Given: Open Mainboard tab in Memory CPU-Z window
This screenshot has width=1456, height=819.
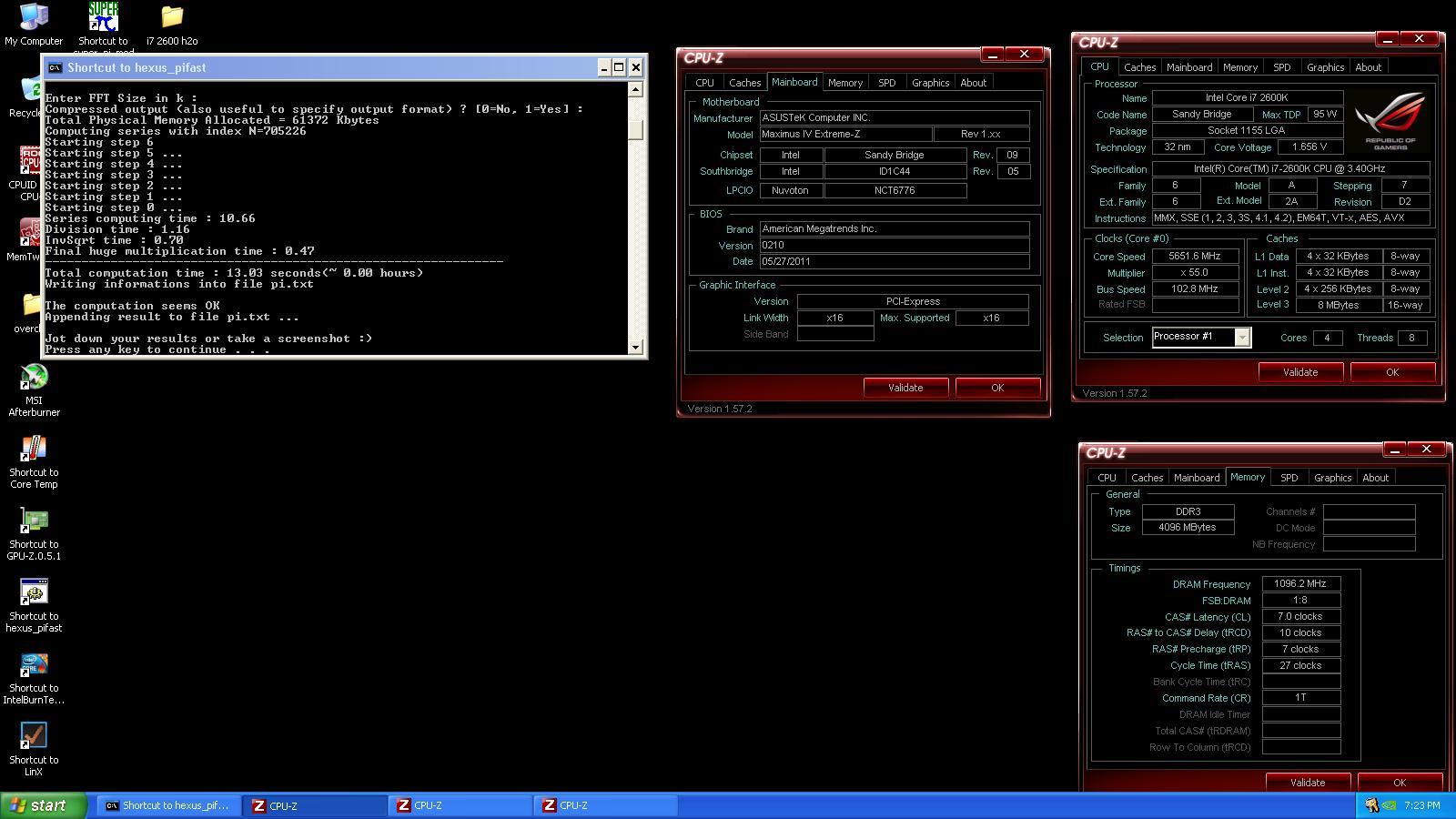Looking at the screenshot, I should pos(1197,478).
